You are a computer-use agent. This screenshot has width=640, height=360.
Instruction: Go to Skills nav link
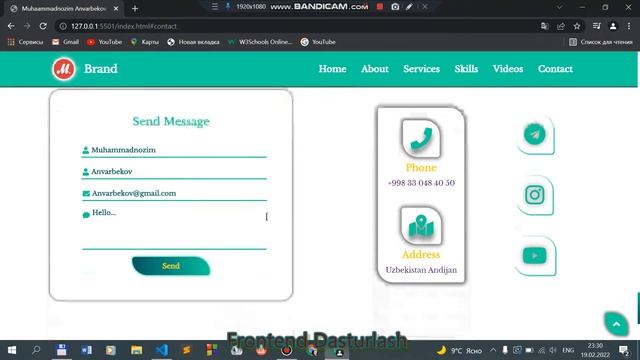tap(466, 69)
